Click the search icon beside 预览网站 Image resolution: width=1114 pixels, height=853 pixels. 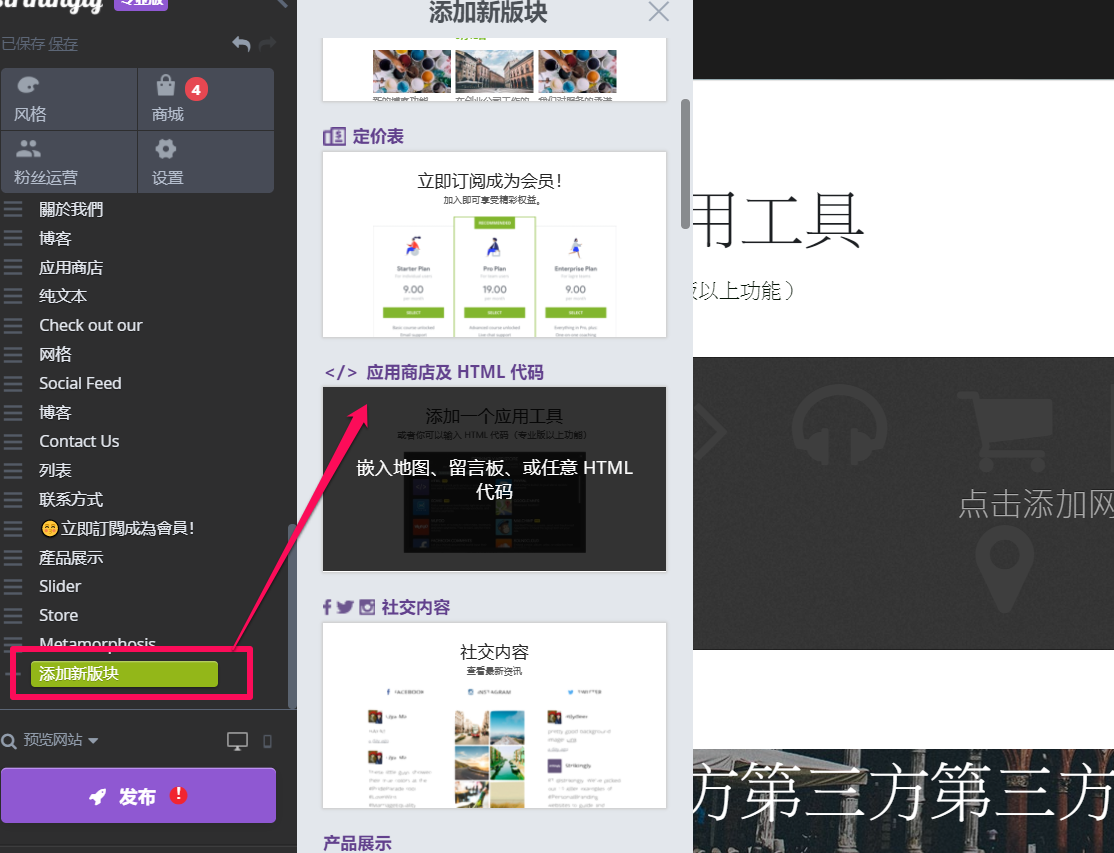pos(9,741)
